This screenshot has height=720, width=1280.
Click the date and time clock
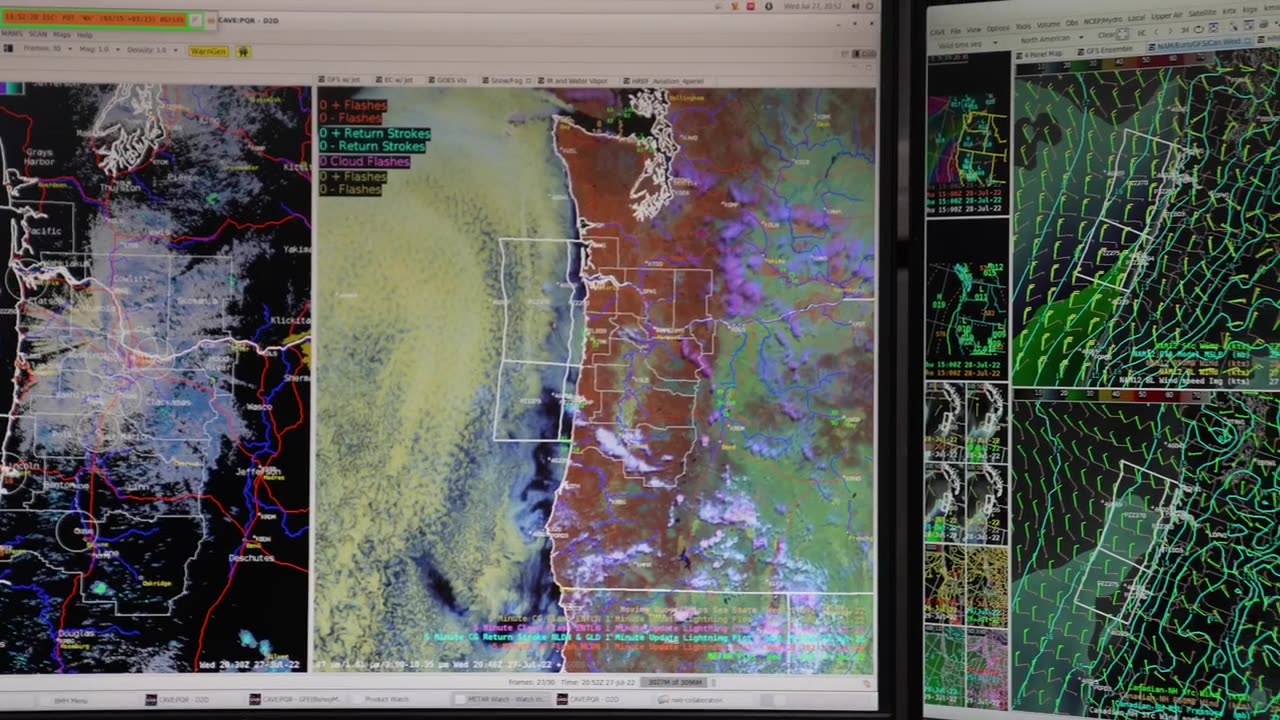(812, 6)
